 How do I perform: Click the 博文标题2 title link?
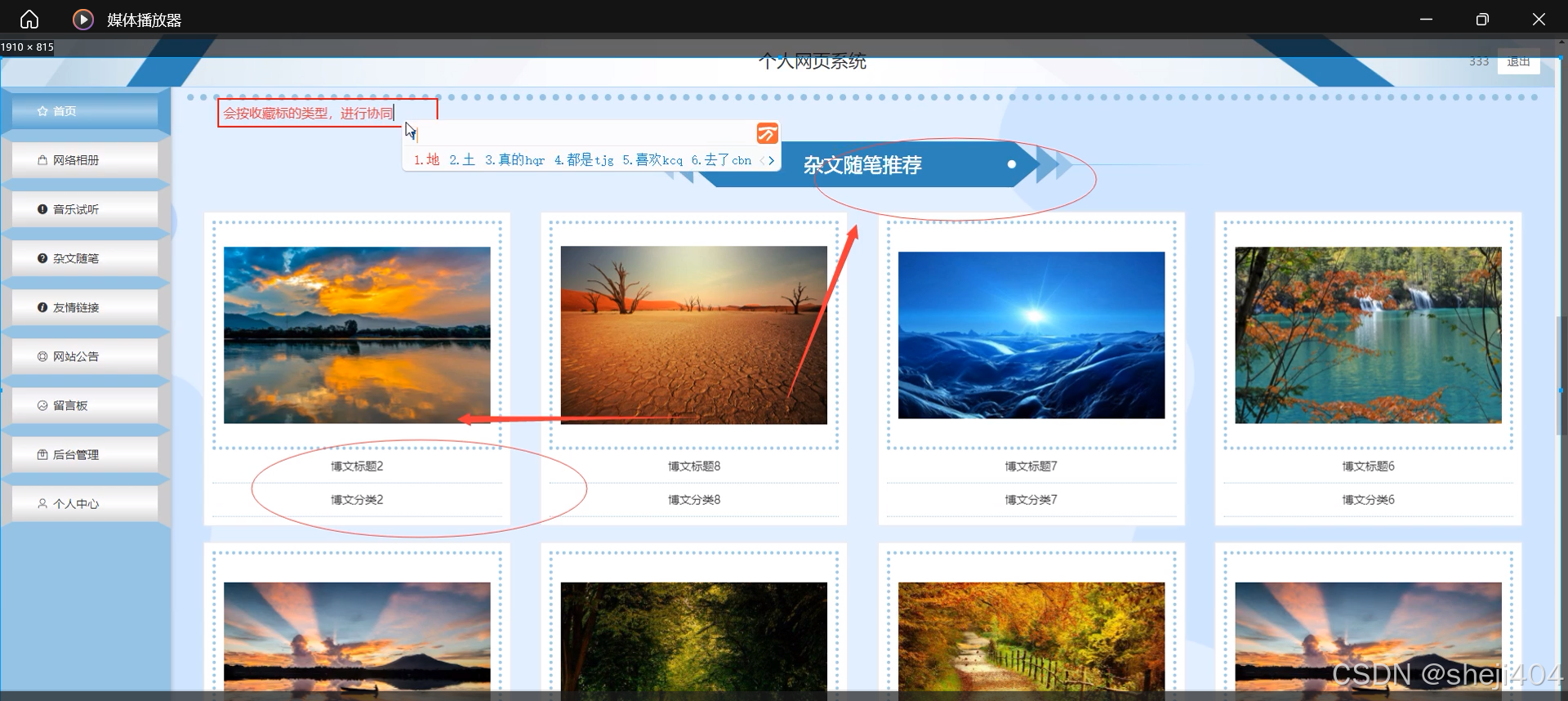(357, 467)
